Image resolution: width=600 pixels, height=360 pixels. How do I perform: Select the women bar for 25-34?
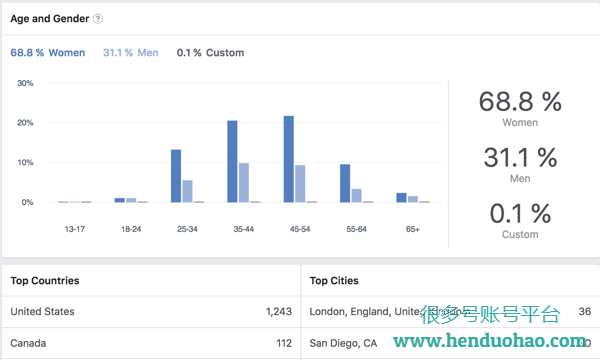click(176, 176)
